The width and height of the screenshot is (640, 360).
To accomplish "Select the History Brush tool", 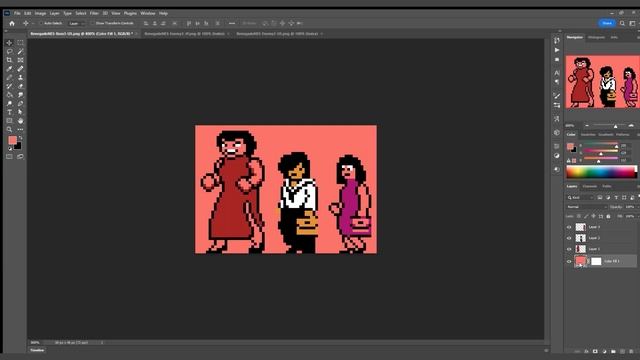I will (x=9, y=86).
